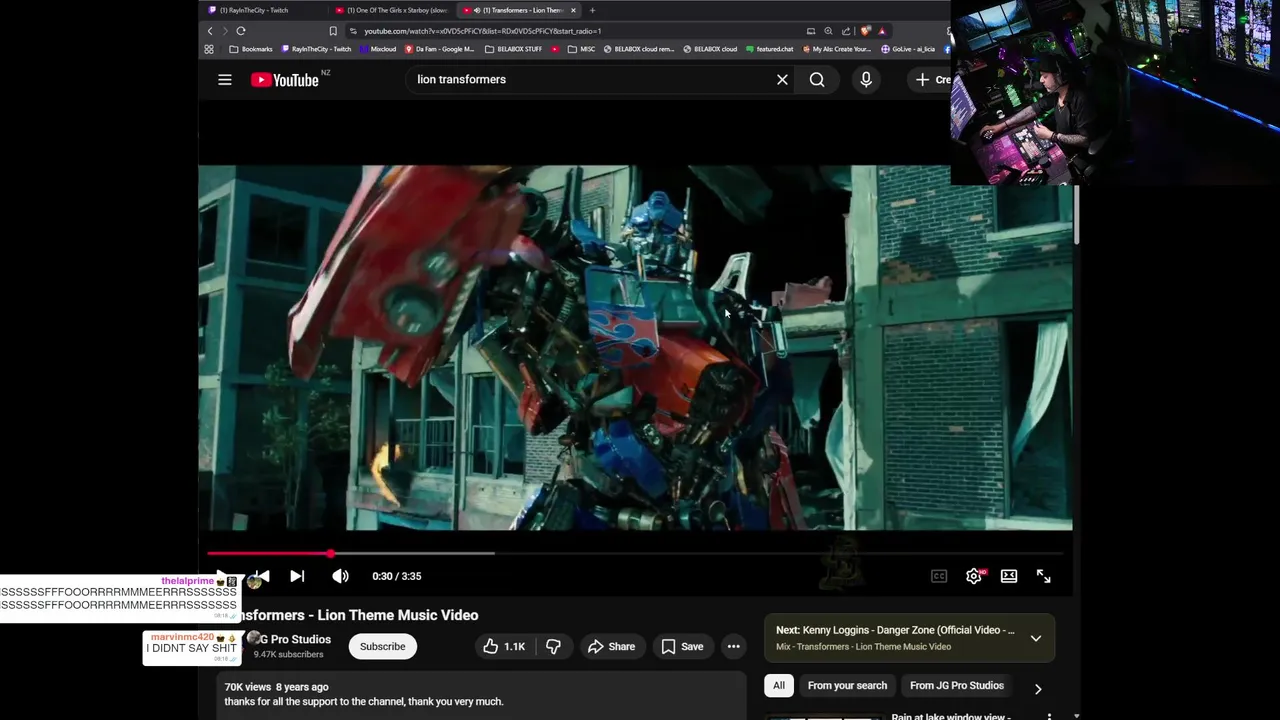Click the YouTube icon bookmark
This screenshot has width=1280, height=720.
tap(555, 49)
